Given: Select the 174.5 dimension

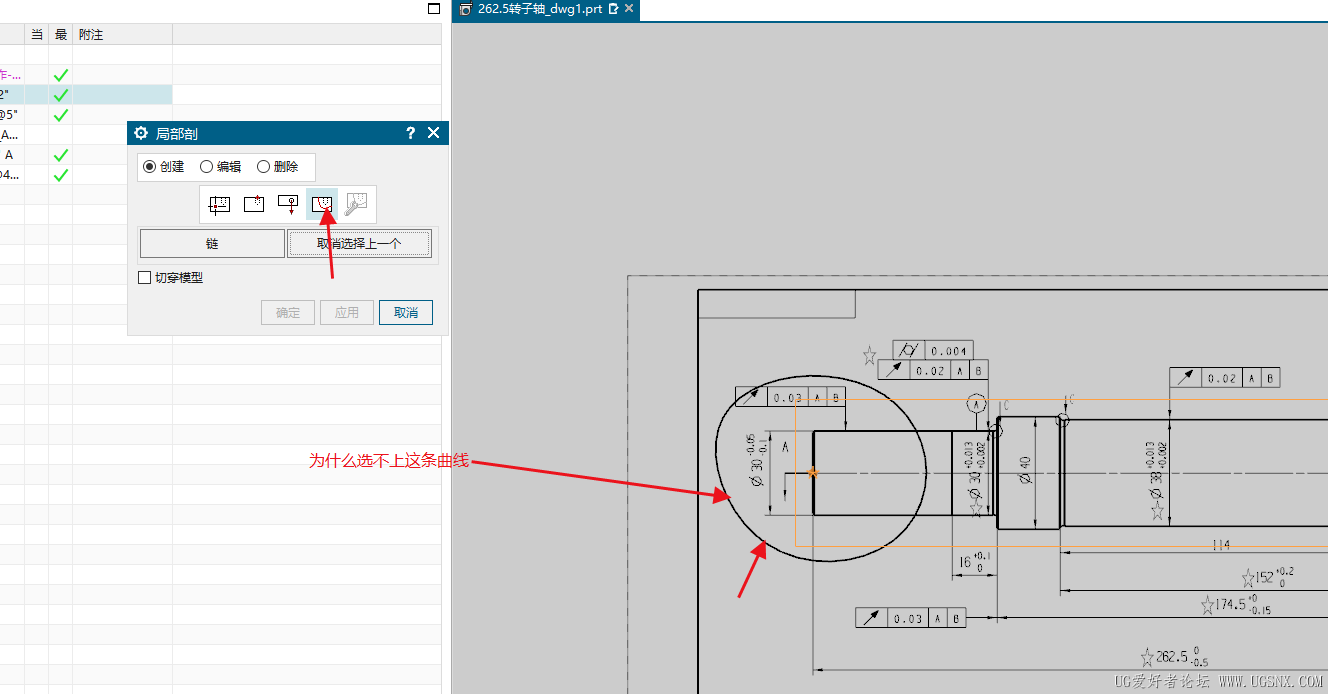Looking at the screenshot, I should pos(1243,605).
